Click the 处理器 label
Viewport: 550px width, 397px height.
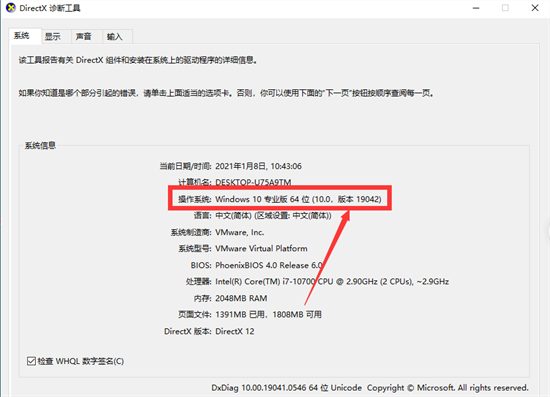point(199,282)
